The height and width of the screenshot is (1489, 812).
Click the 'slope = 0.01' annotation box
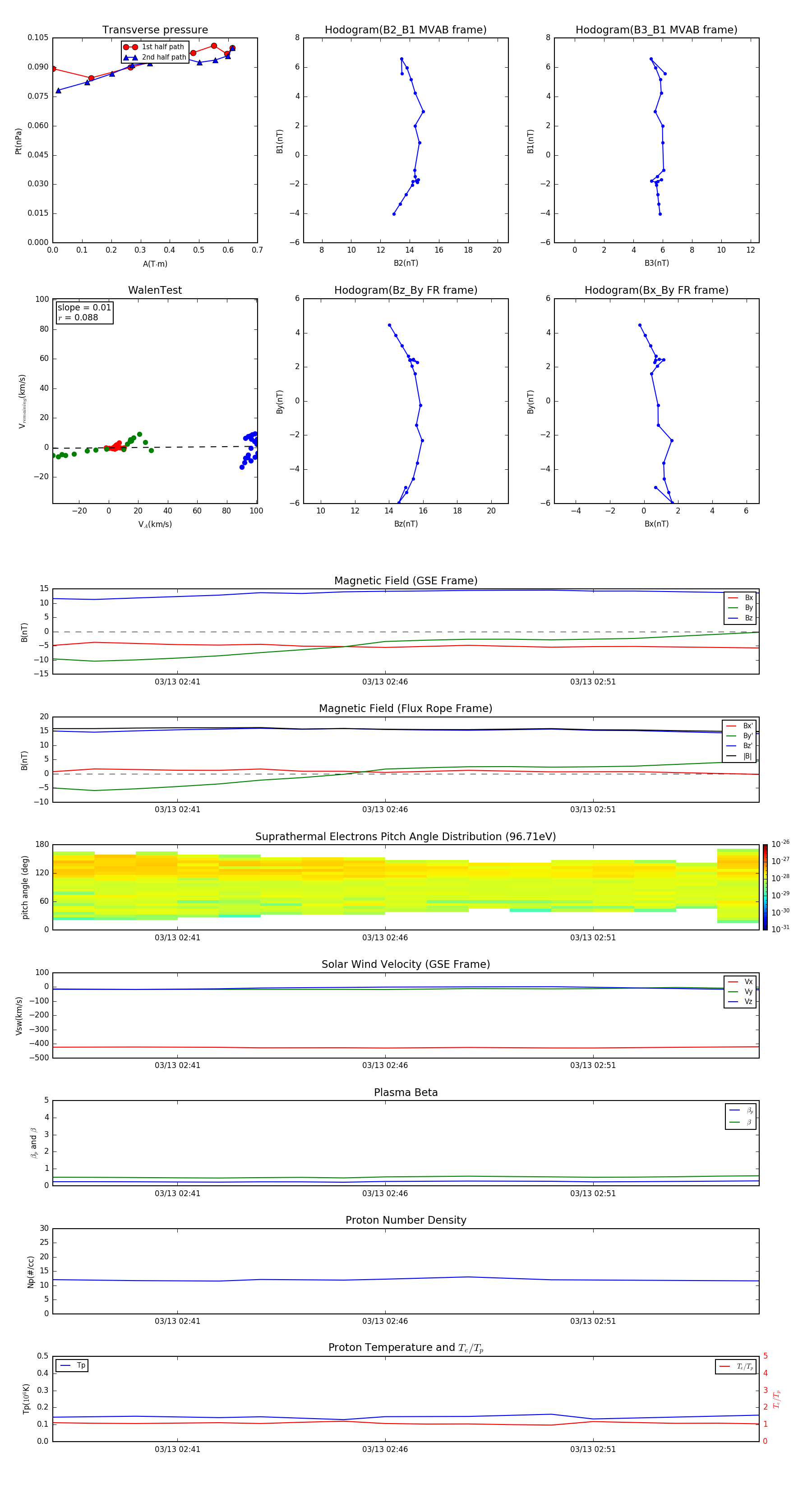click(x=84, y=313)
